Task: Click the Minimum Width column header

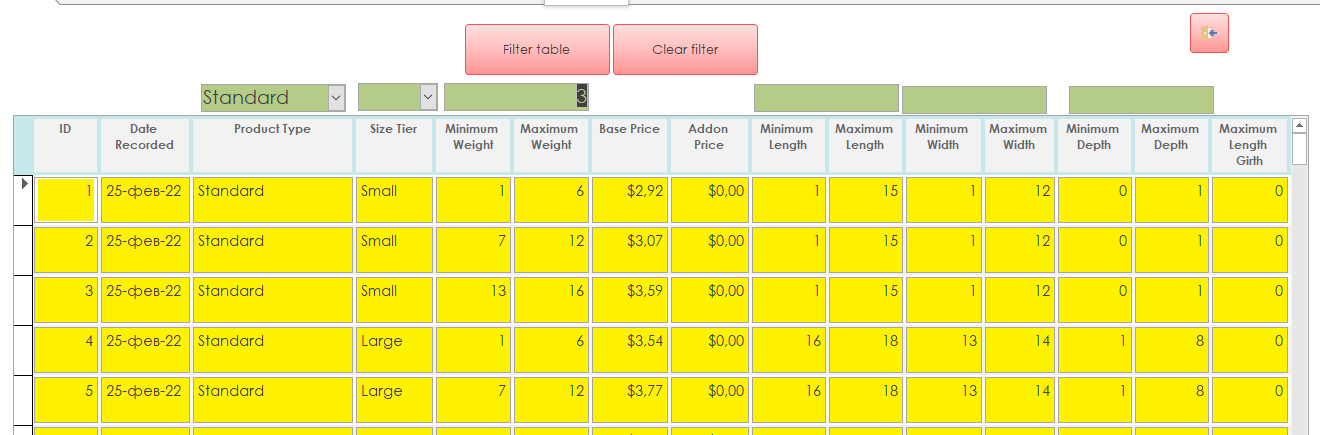Action: pos(943,145)
